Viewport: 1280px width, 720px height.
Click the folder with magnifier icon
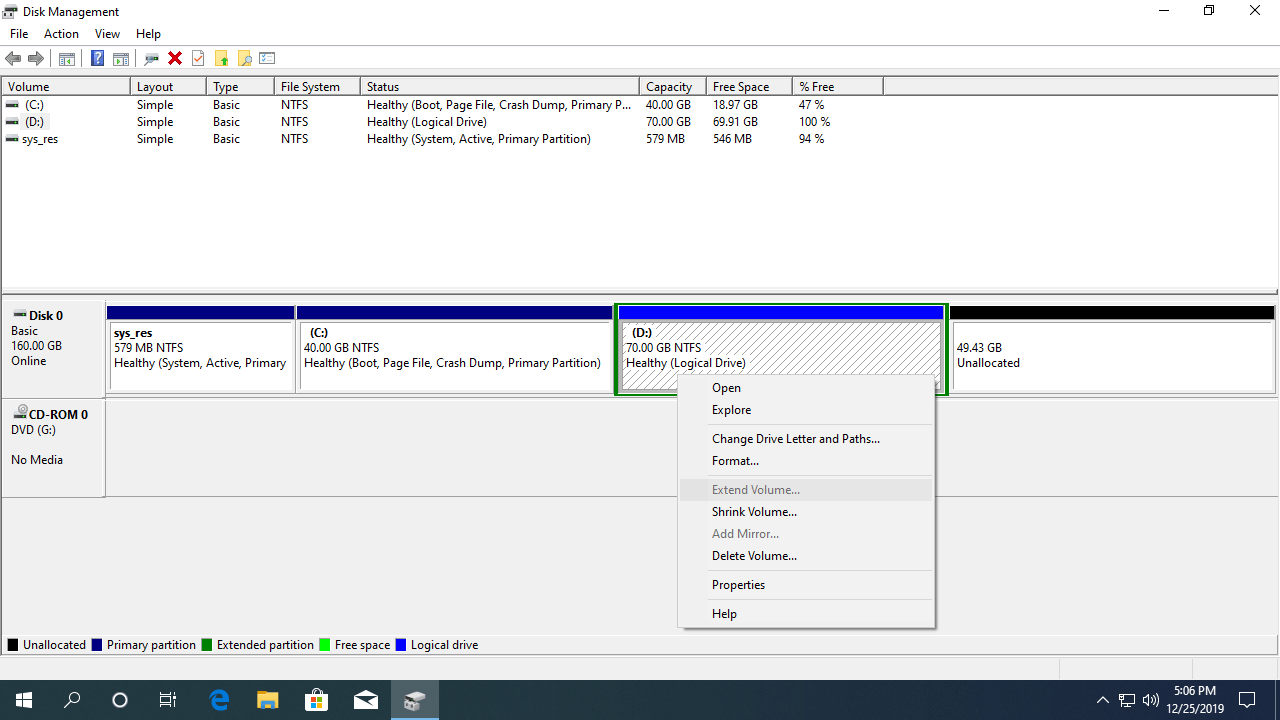pos(244,59)
